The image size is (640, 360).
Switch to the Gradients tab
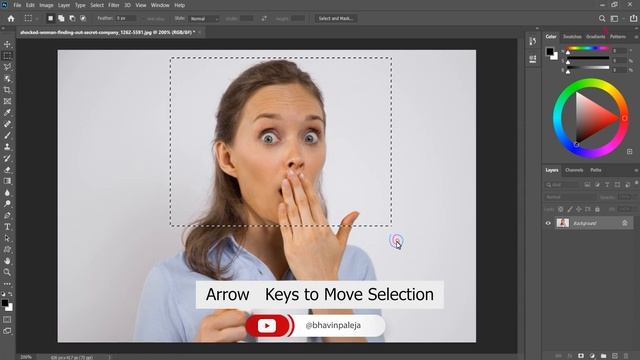[596, 37]
